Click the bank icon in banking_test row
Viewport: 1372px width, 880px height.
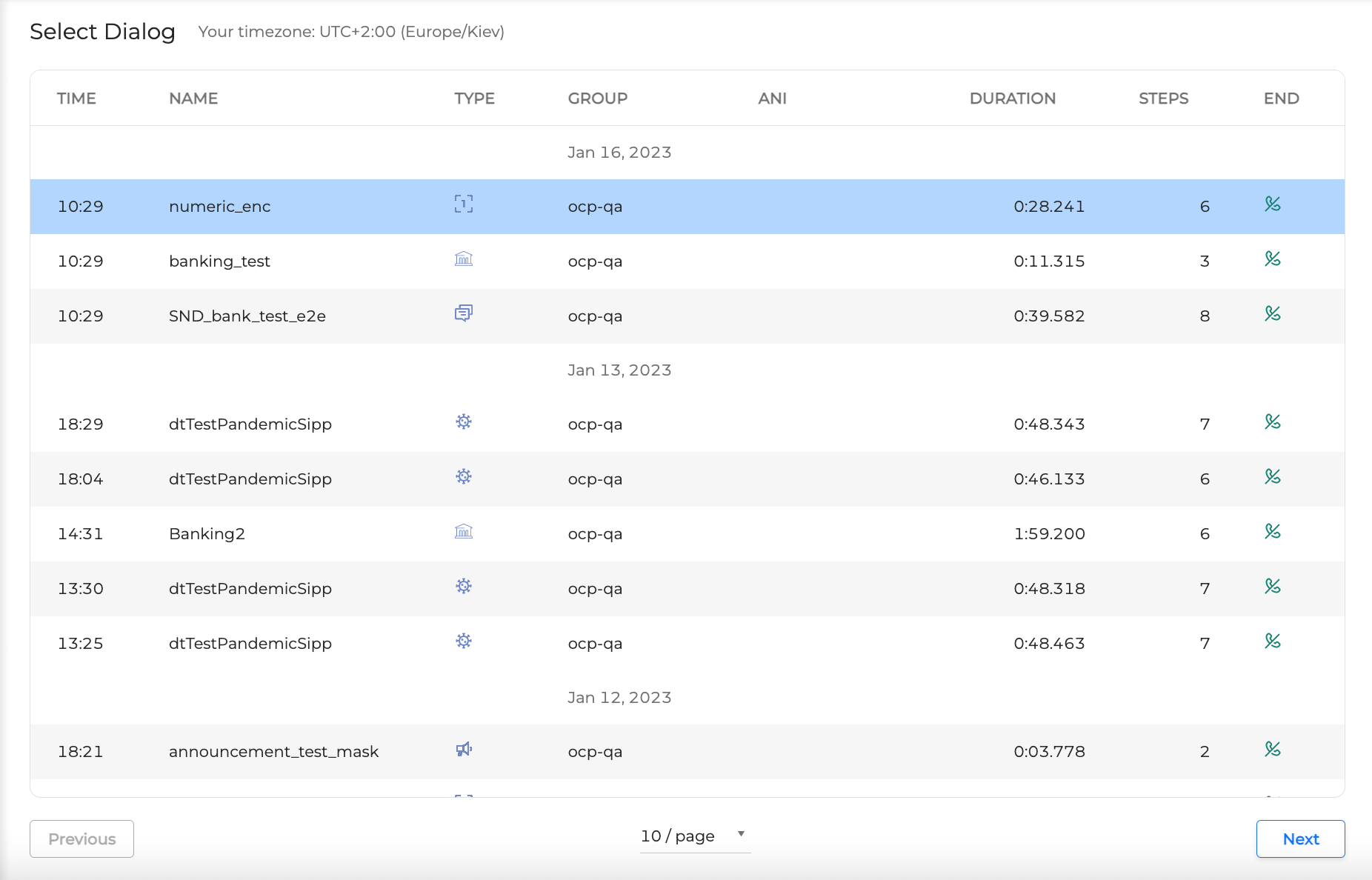point(464,259)
